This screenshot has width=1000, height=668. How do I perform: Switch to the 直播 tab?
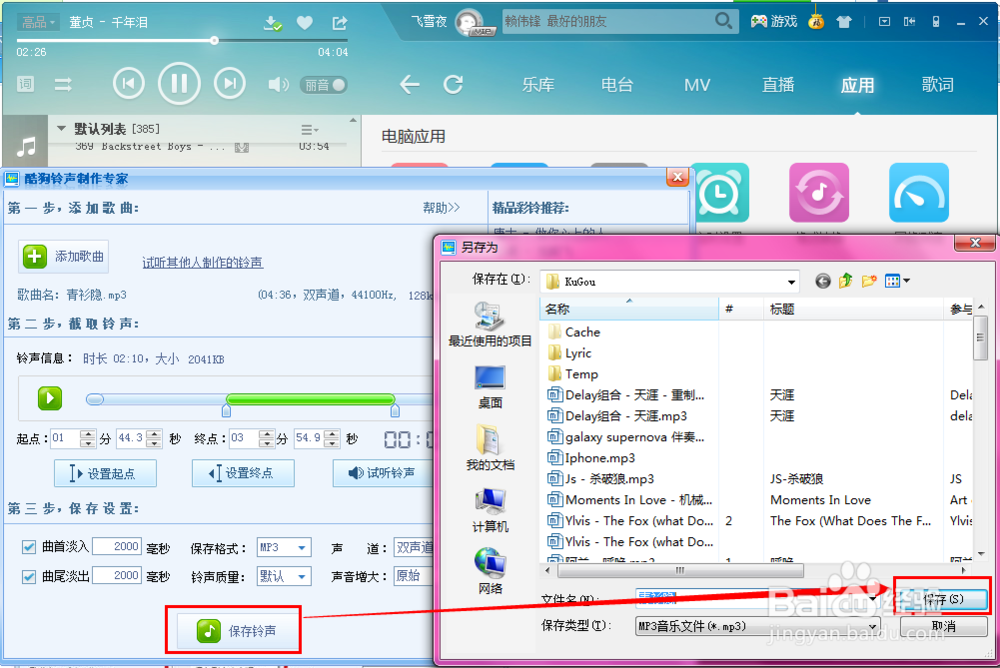pos(778,85)
